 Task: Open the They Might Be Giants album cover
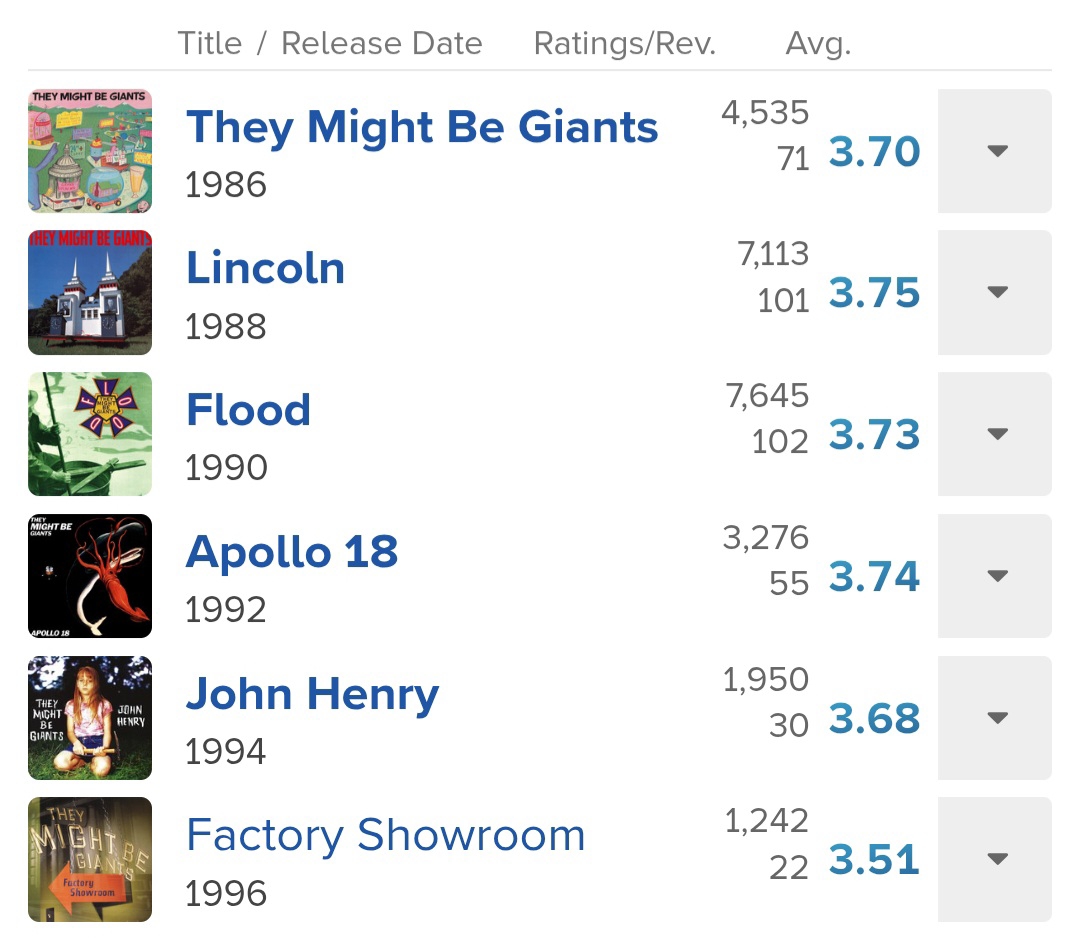90,151
